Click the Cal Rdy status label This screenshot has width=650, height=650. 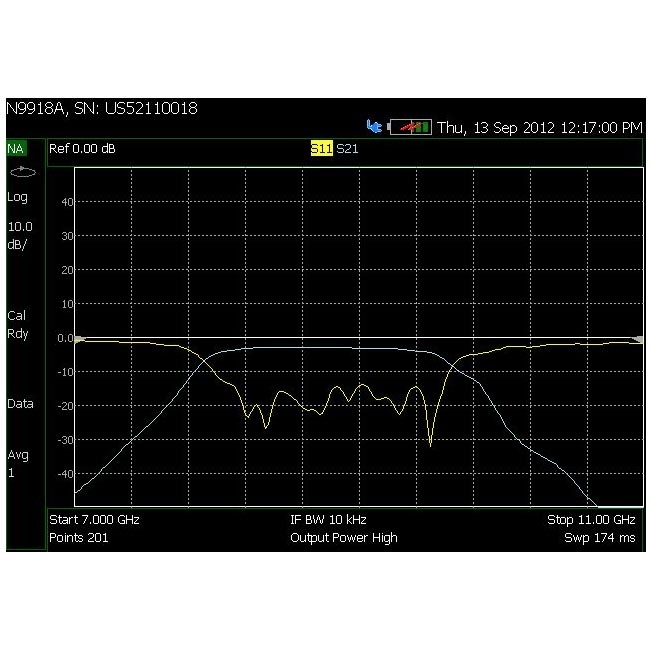(x=18, y=324)
